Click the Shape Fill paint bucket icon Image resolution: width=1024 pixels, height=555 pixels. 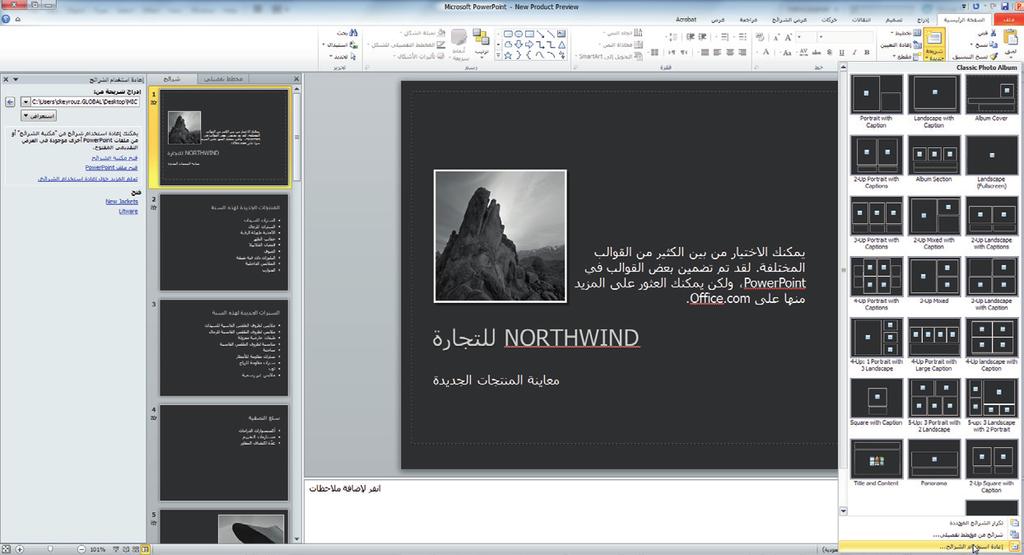[x=441, y=33]
